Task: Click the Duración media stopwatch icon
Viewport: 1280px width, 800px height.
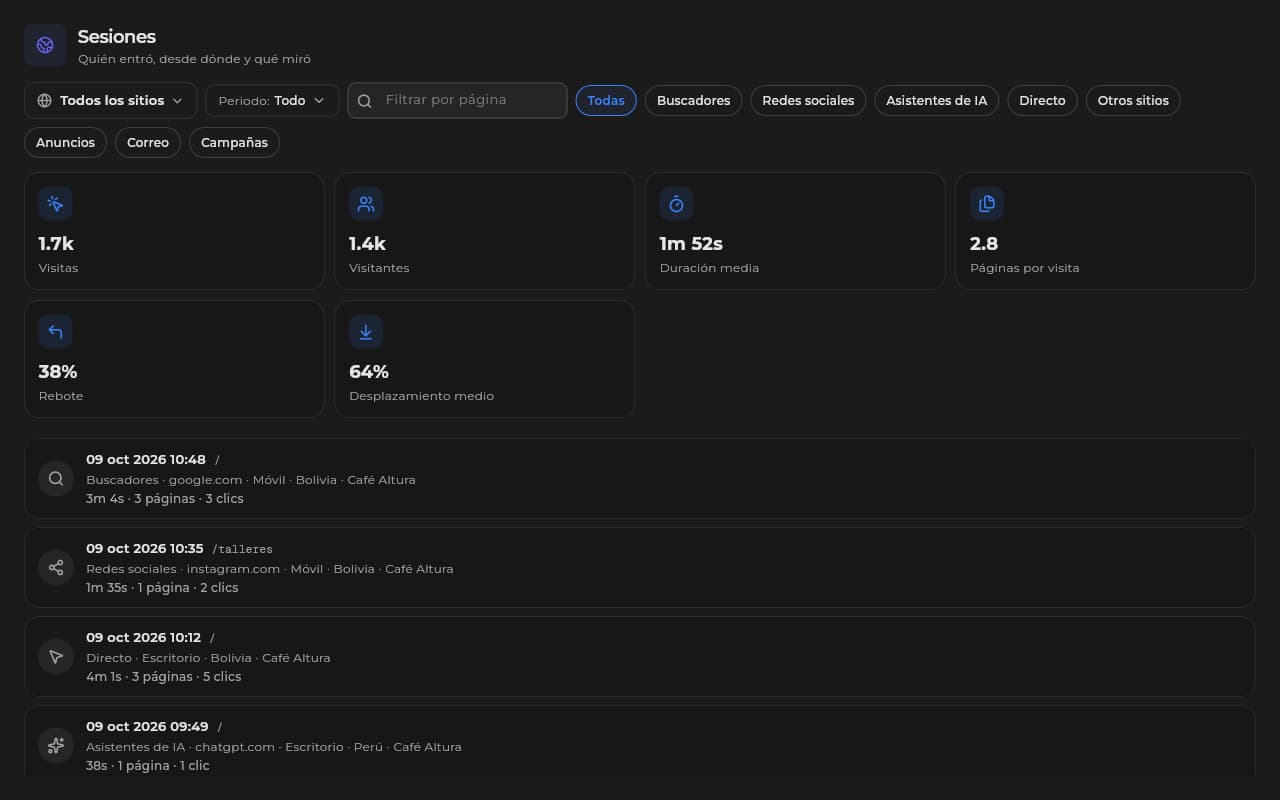Action: coord(676,204)
